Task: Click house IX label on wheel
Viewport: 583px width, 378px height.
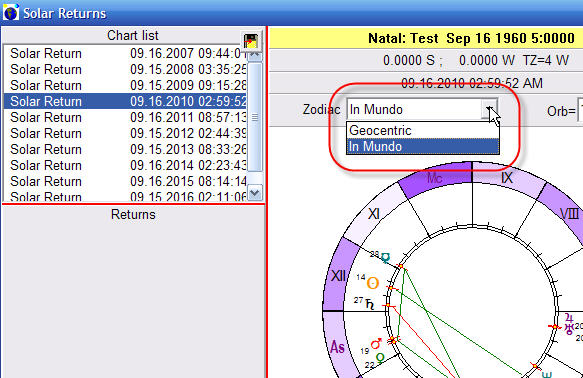Action: click(x=507, y=178)
